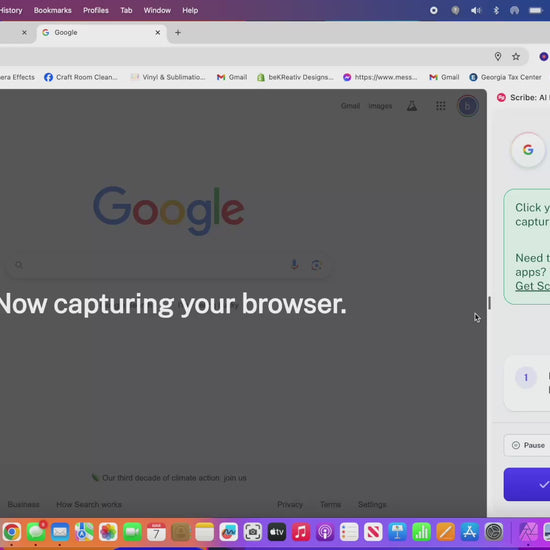Open Georgia Tax Center bookmark

pos(505,77)
